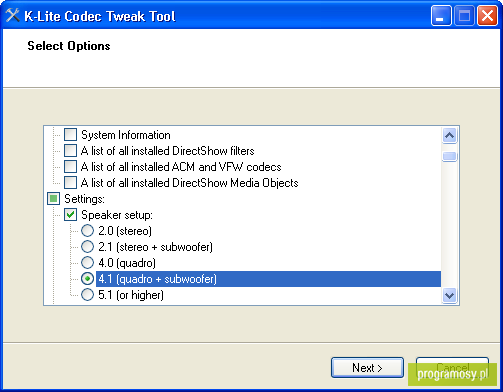Click the scrollbar thumb in the options list

click(449, 156)
